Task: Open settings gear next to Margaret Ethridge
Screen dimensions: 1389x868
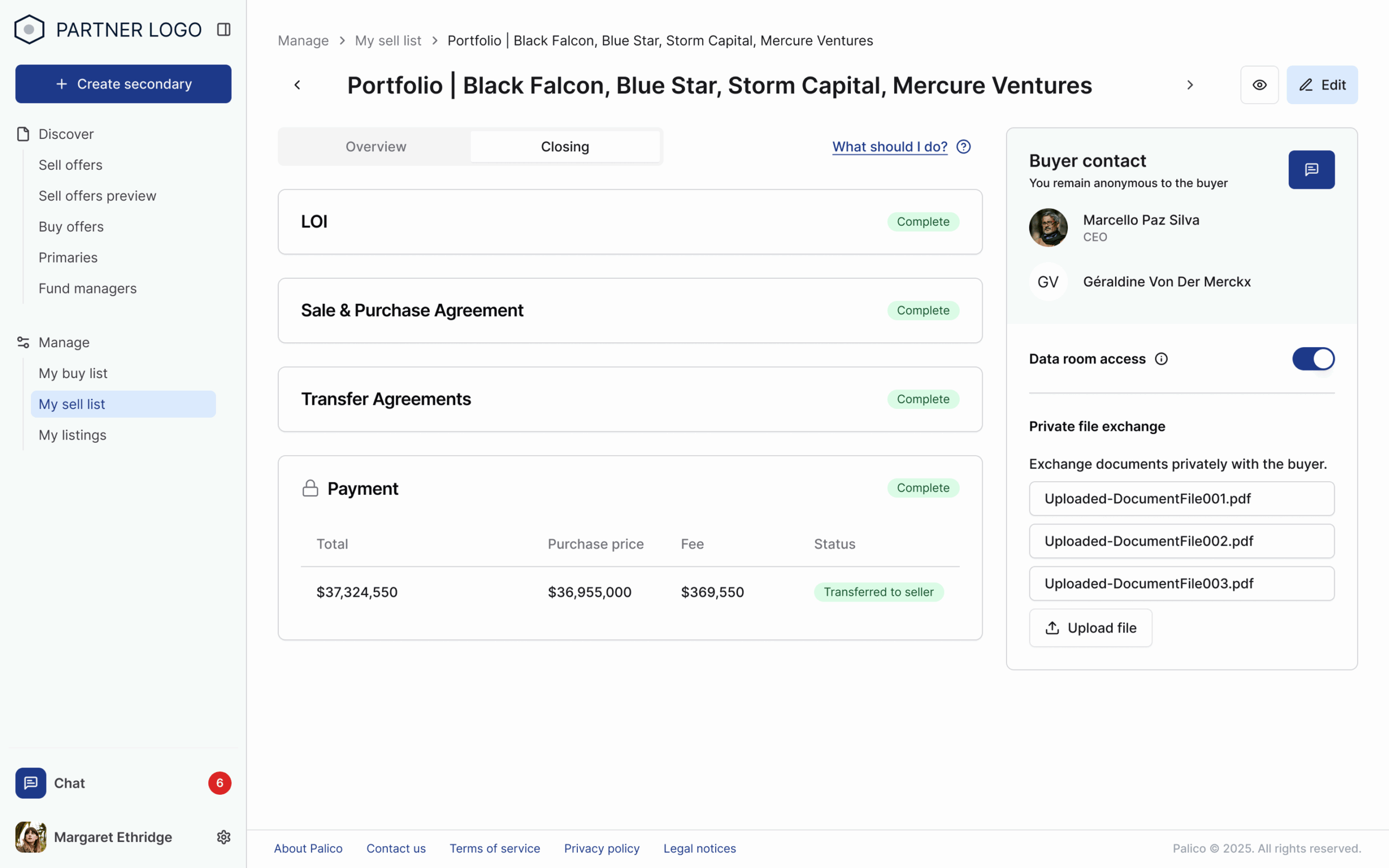Action: (x=224, y=837)
